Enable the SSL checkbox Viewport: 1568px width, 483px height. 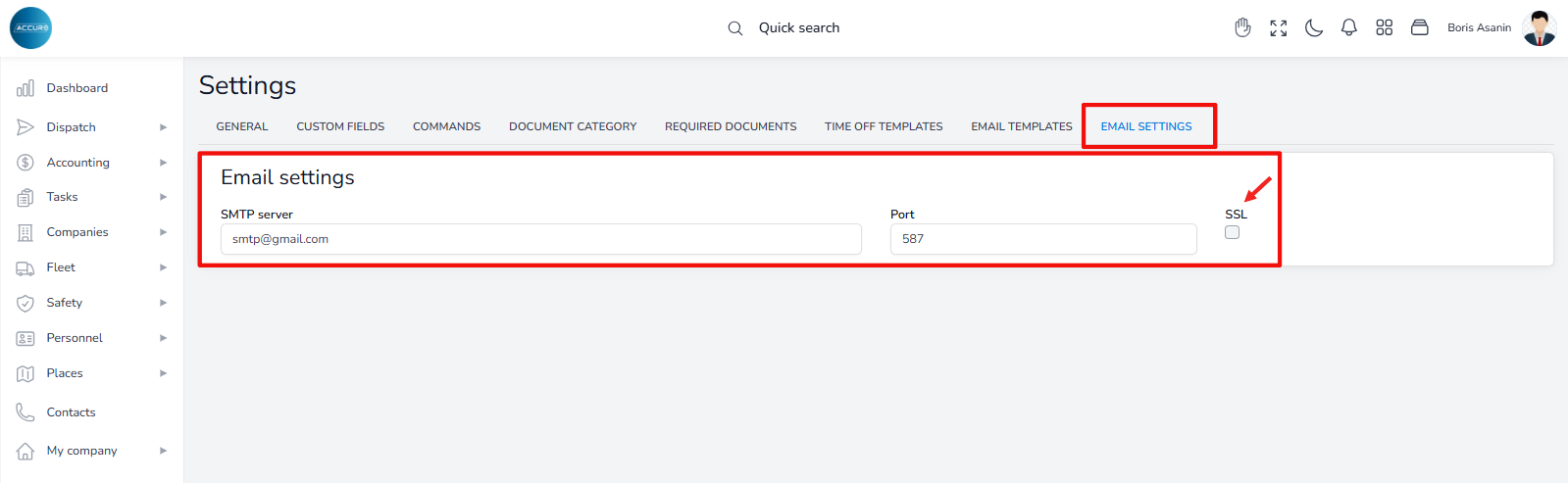(x=1232, y=232)
